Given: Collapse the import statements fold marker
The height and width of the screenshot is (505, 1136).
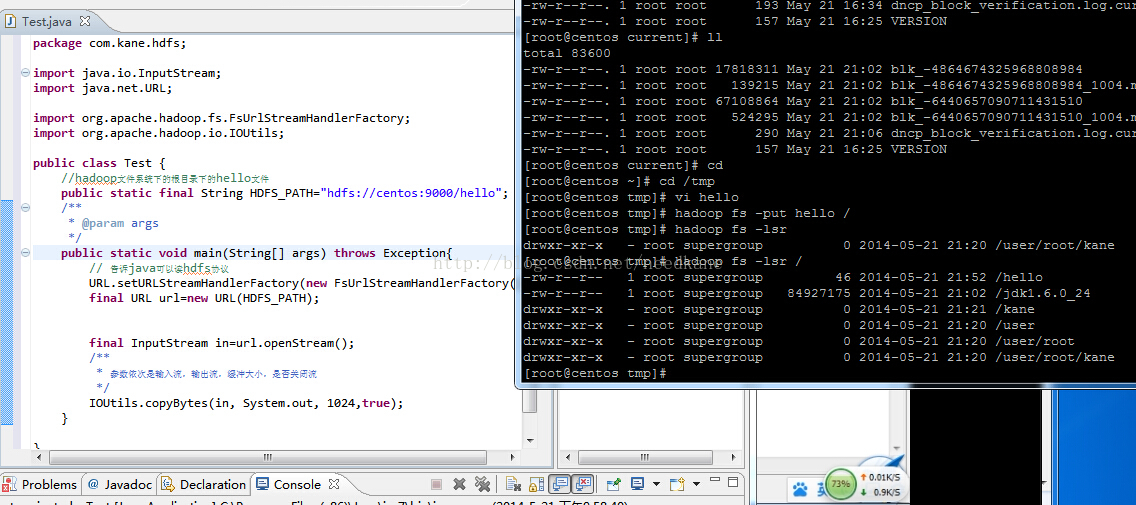Looking at the screenshot, I should pos(25,72).
